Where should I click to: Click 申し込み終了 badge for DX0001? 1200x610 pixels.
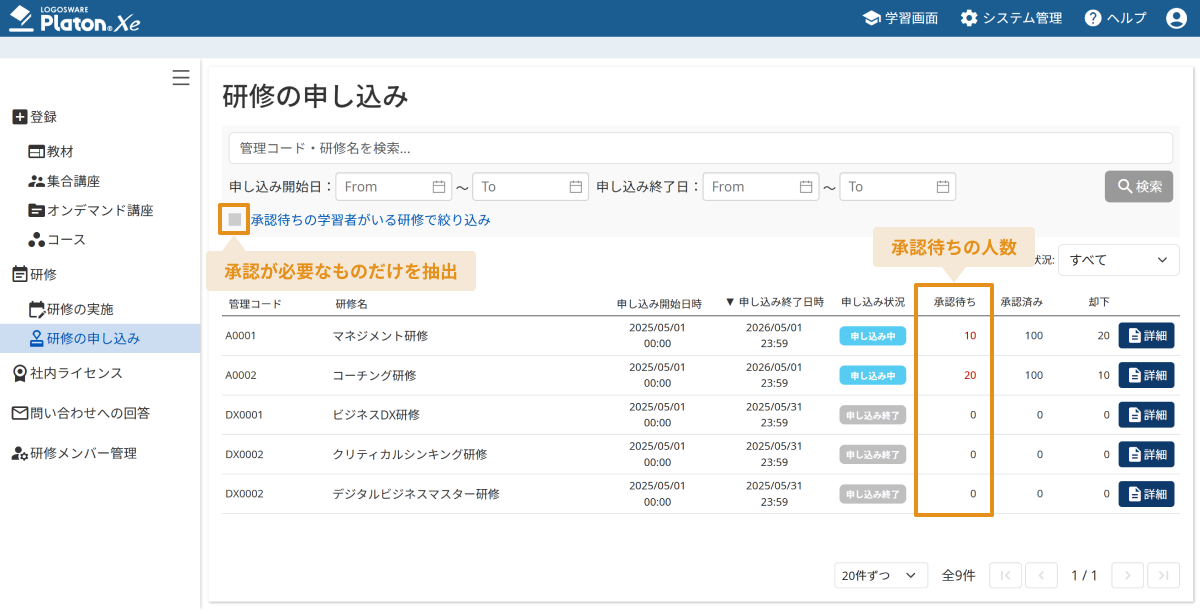872,415
